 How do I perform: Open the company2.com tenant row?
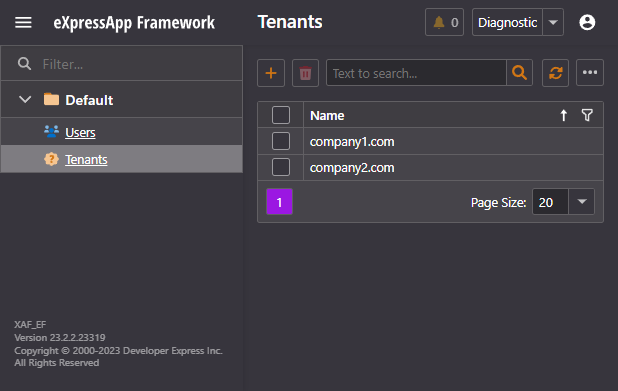click(352, 168)
